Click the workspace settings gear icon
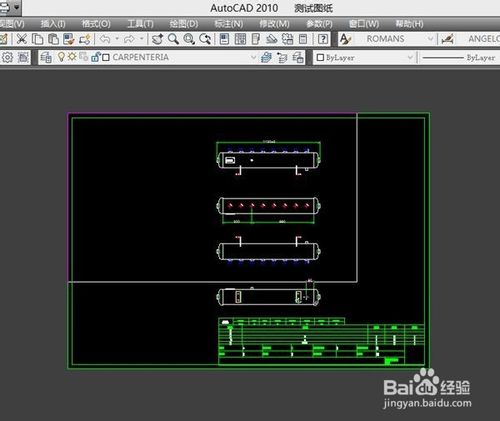Image resolution: width=500 pixels, height=421 pixels. [x=7, y=57]
